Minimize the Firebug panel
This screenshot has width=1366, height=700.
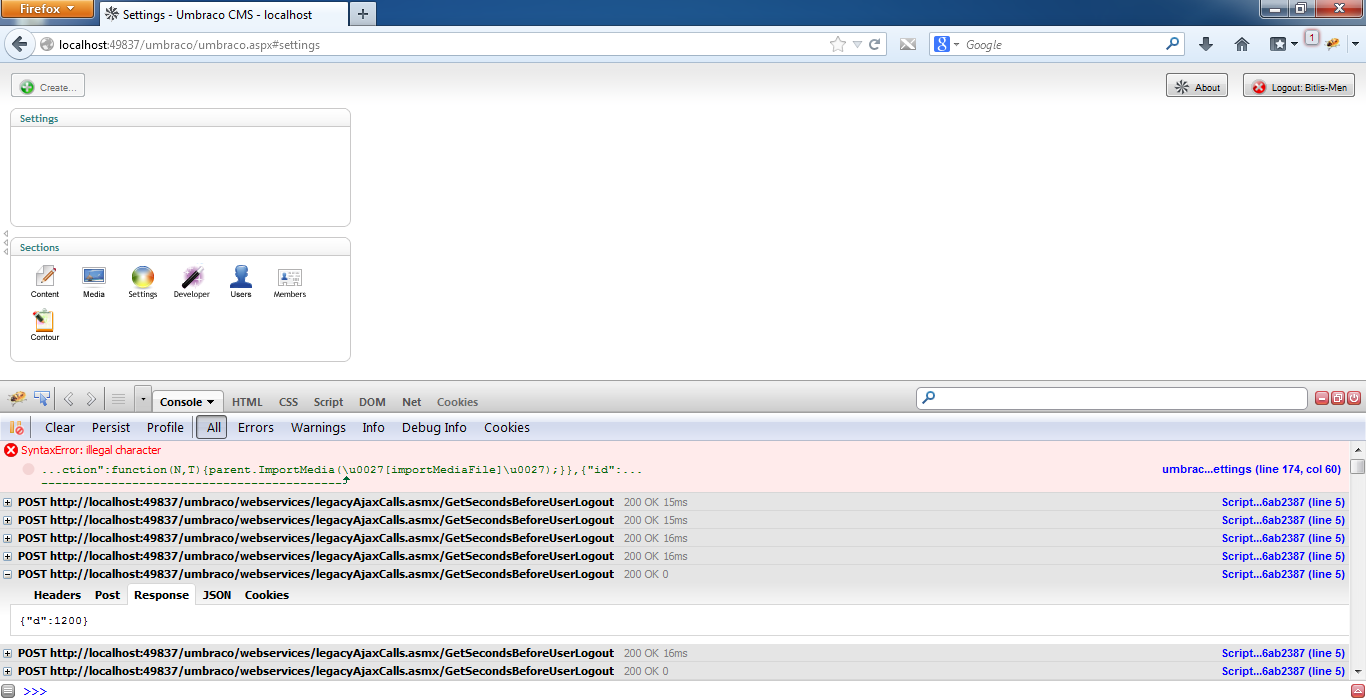coord(1322,398)
